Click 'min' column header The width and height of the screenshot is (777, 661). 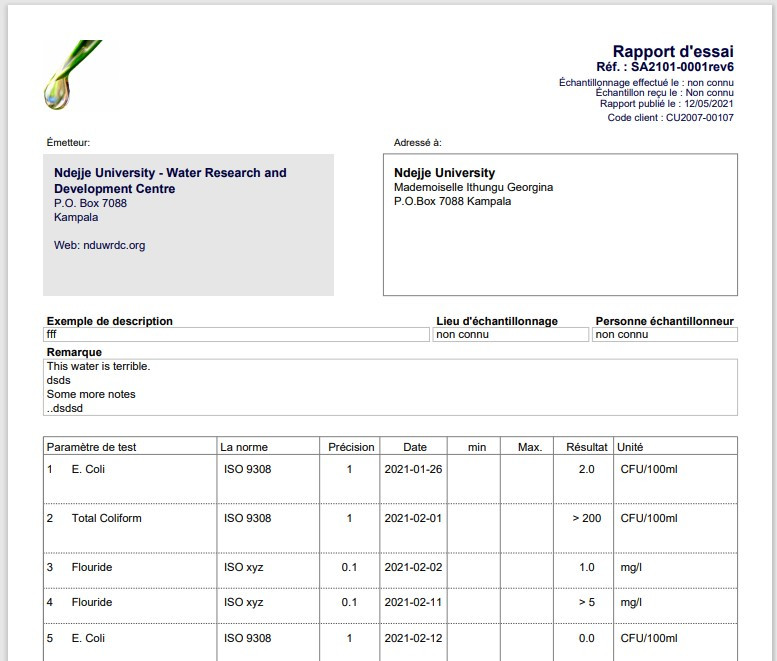[477, 447]
